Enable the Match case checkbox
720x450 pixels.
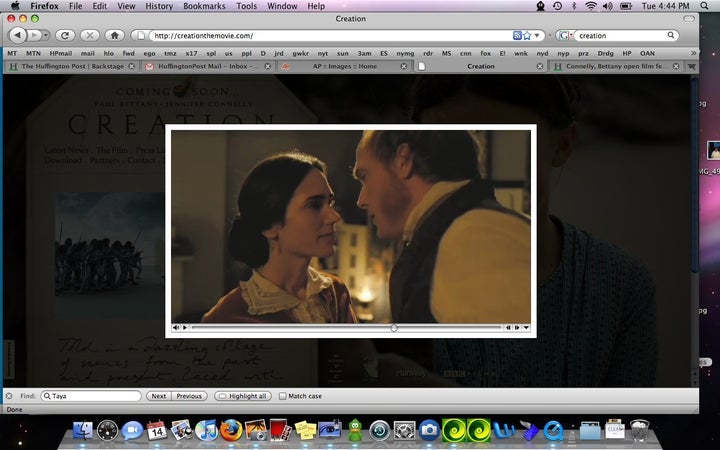(282, 396)
